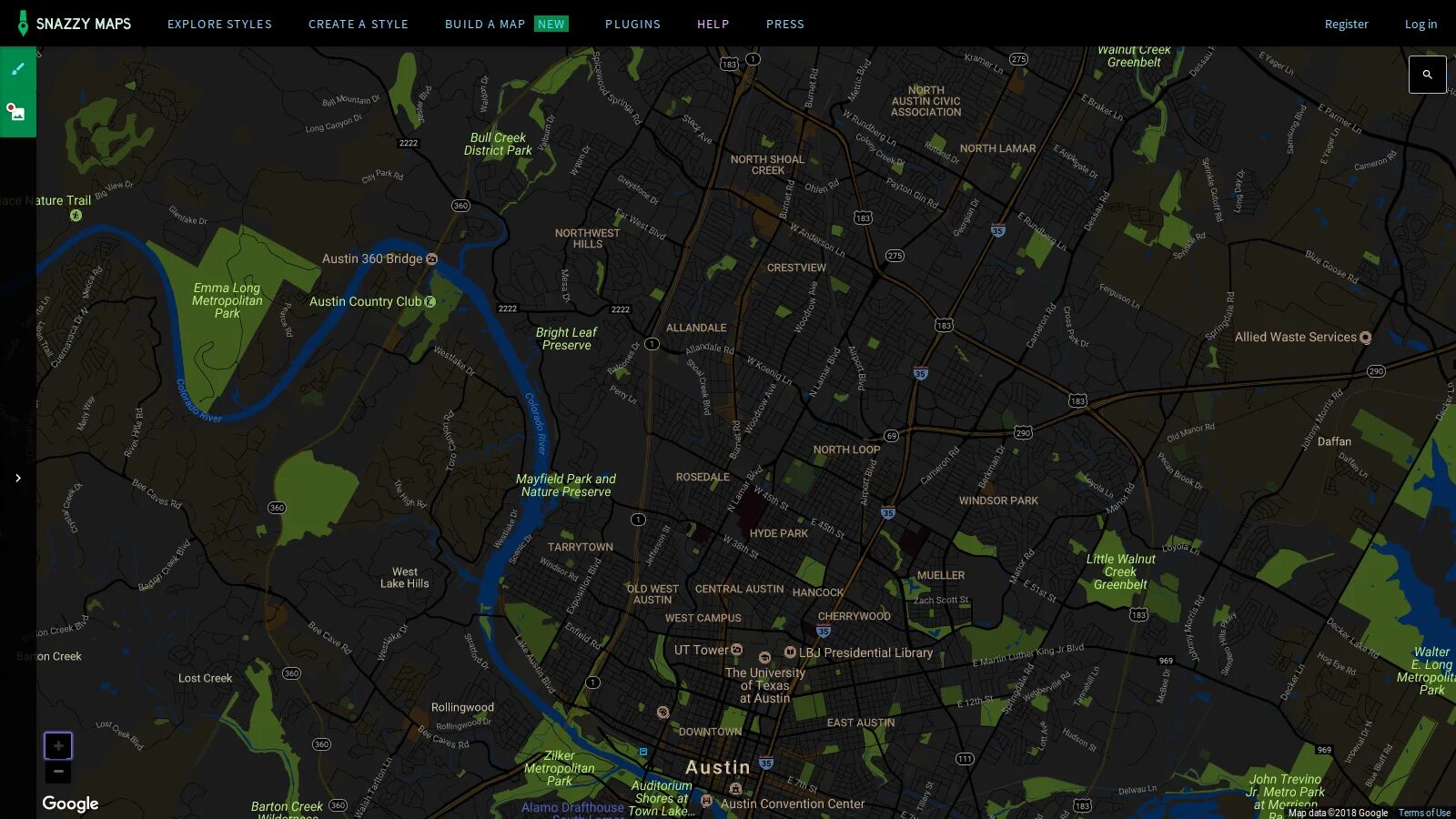Image resolution: width=1456 pixels, height=819 pixels.
Task: Click the CRESTVIEW neighborhood label
Action: pyautogui.click(x=796, y=268)
